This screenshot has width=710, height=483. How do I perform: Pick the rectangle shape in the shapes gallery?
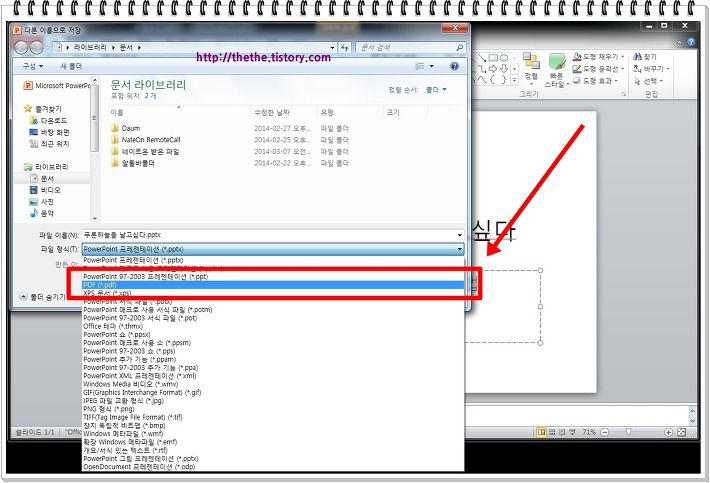pos(493,58)
